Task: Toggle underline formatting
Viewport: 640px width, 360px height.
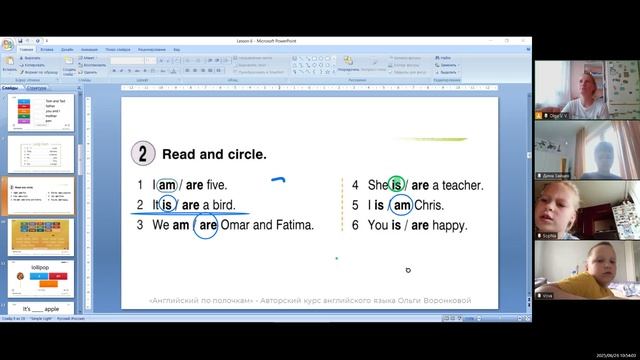Action: pos(129,71)
